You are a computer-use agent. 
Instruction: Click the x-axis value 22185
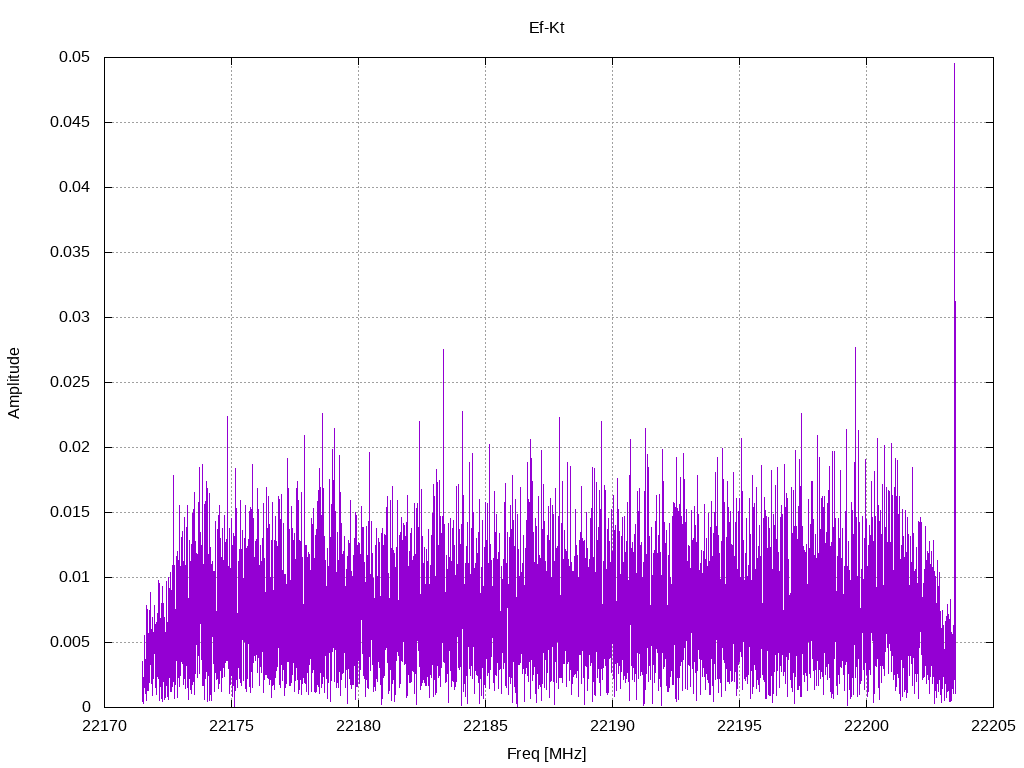(485, 726)
